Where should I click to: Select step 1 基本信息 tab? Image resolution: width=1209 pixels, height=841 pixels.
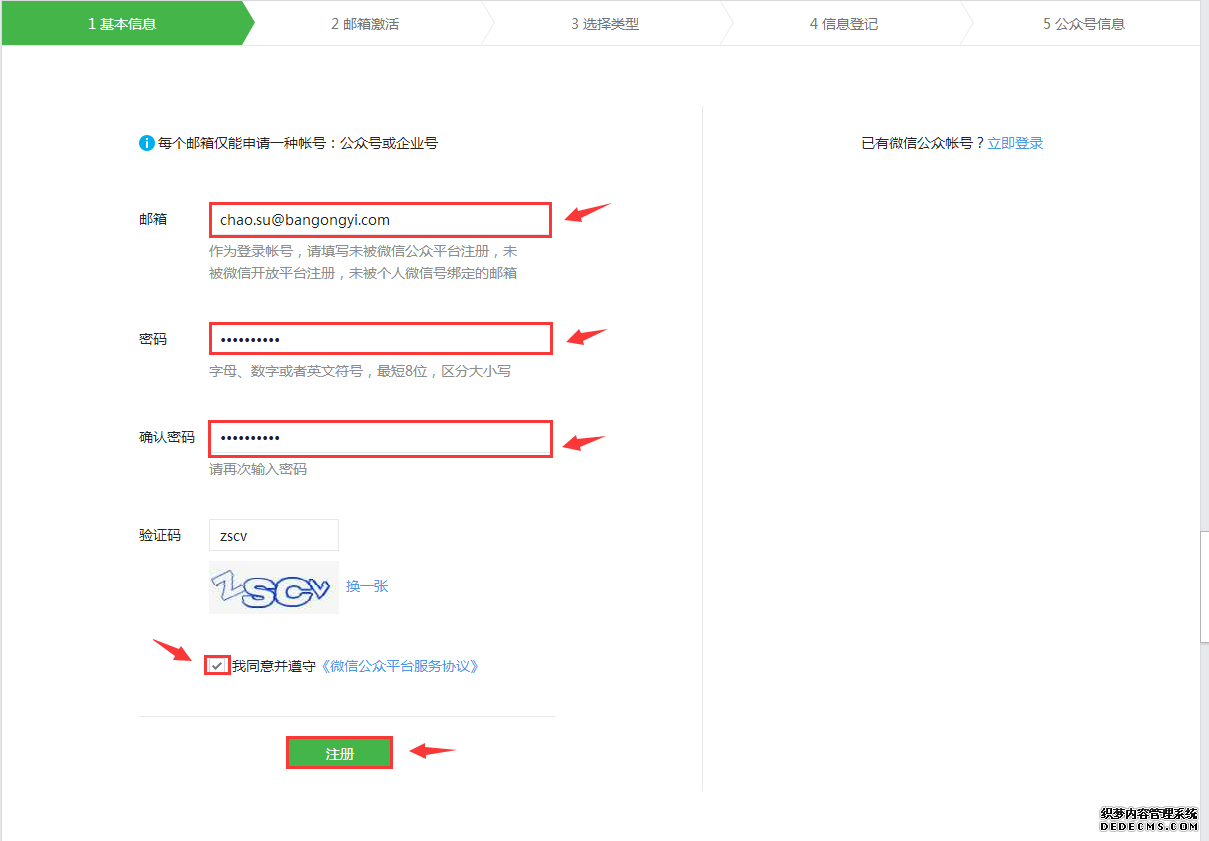click(x=122, y=23)
